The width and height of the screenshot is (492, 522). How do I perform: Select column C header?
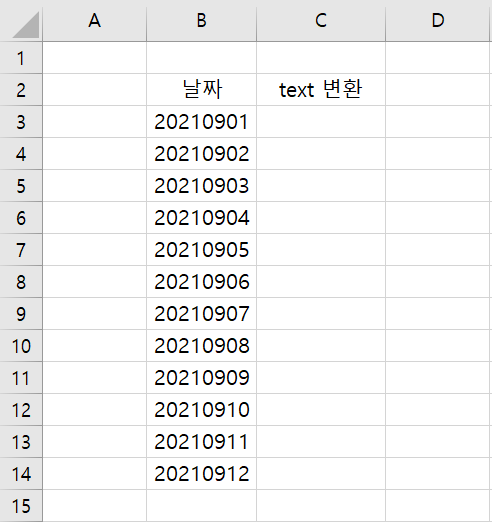321,21
